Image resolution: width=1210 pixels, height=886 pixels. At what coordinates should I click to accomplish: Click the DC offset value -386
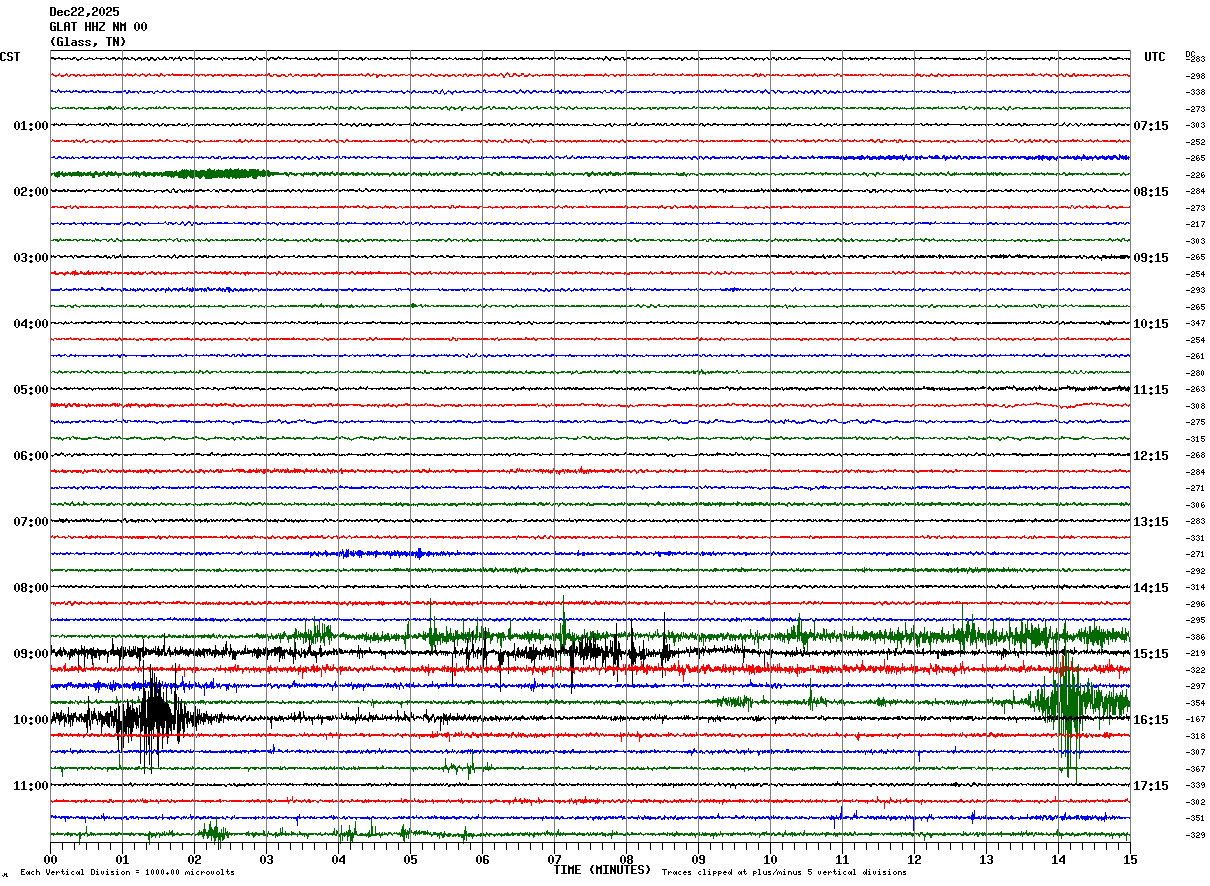tap(1195, 637)
